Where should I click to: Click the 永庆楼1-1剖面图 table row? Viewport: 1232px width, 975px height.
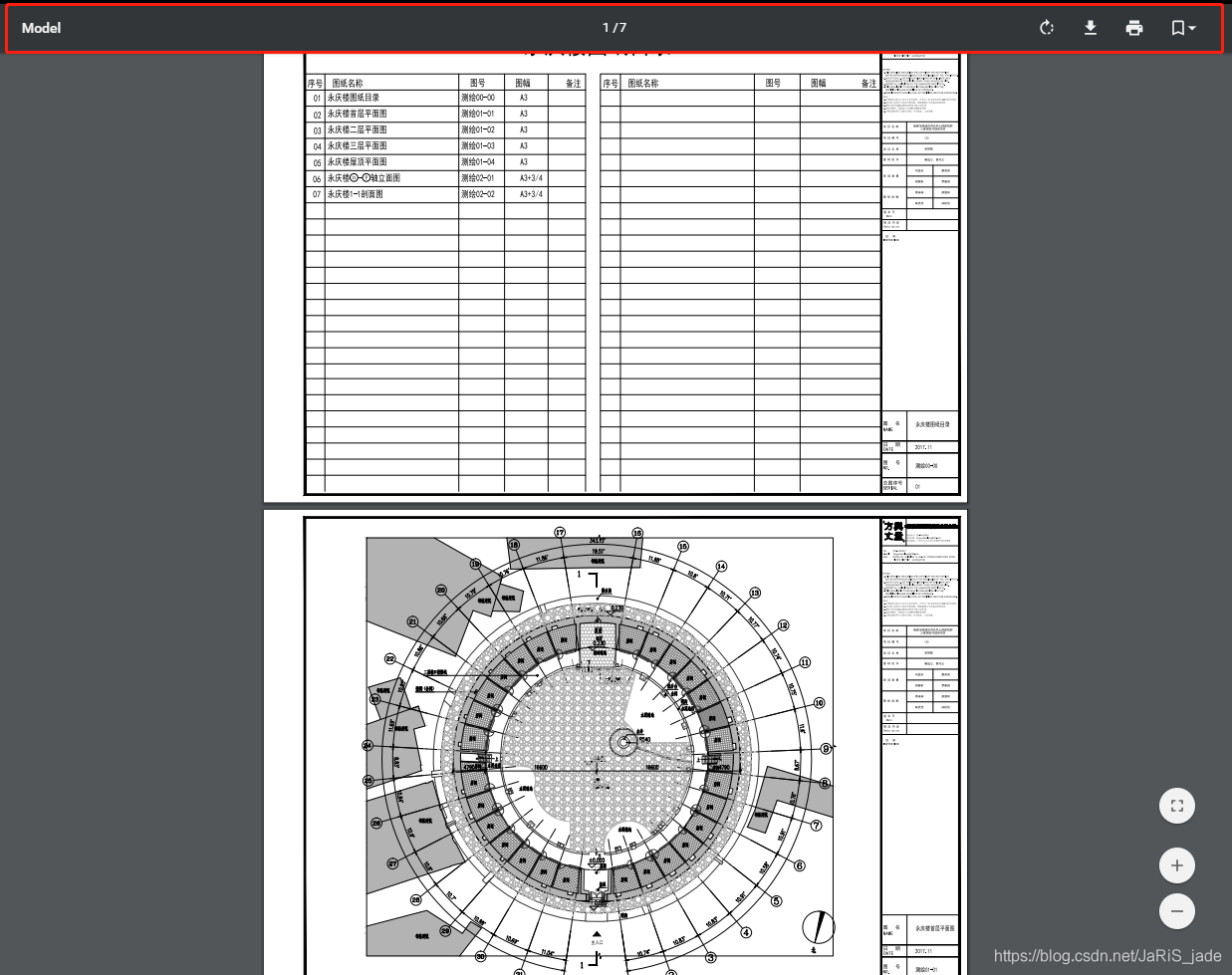tap(444, 194)
